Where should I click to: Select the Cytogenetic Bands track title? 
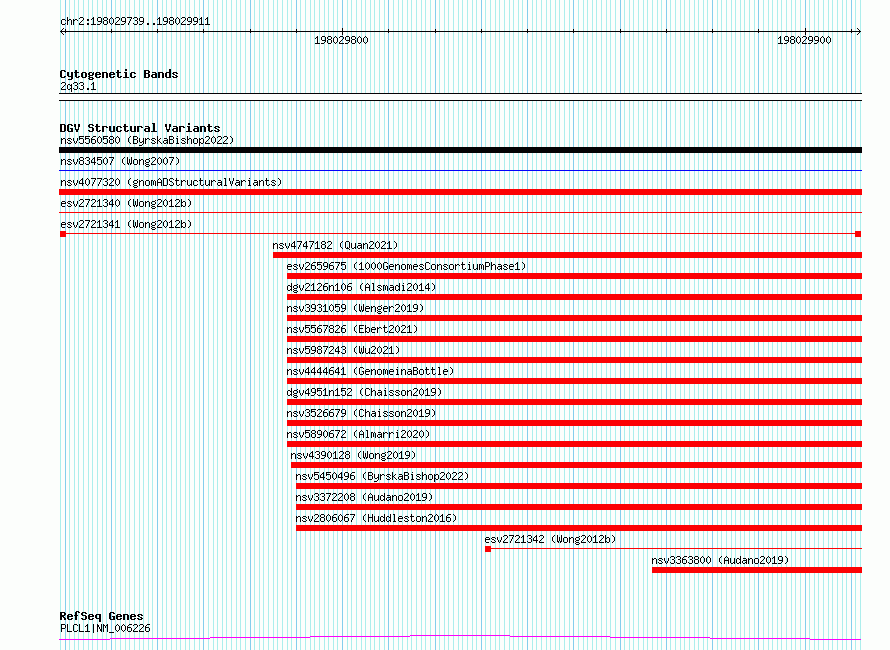click(119, 74)
